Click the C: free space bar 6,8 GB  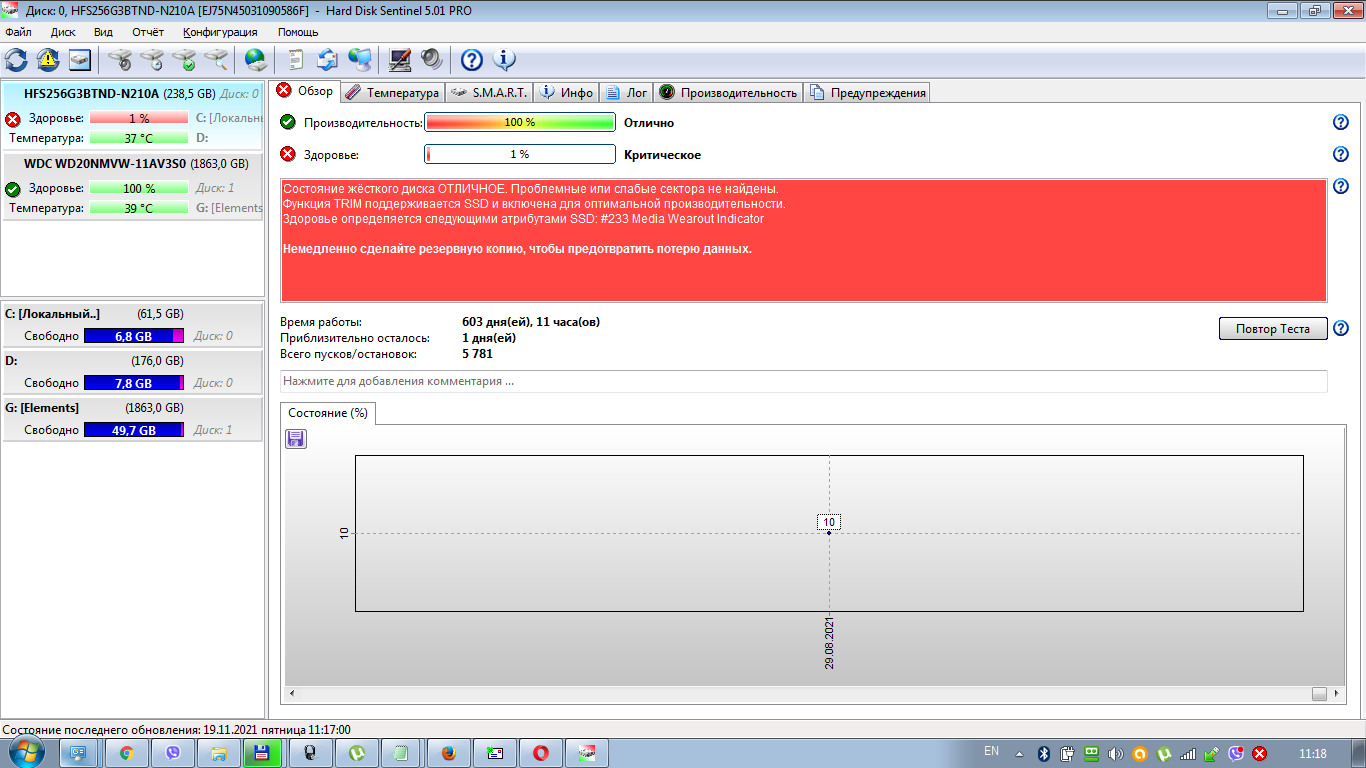click(134, 336)
